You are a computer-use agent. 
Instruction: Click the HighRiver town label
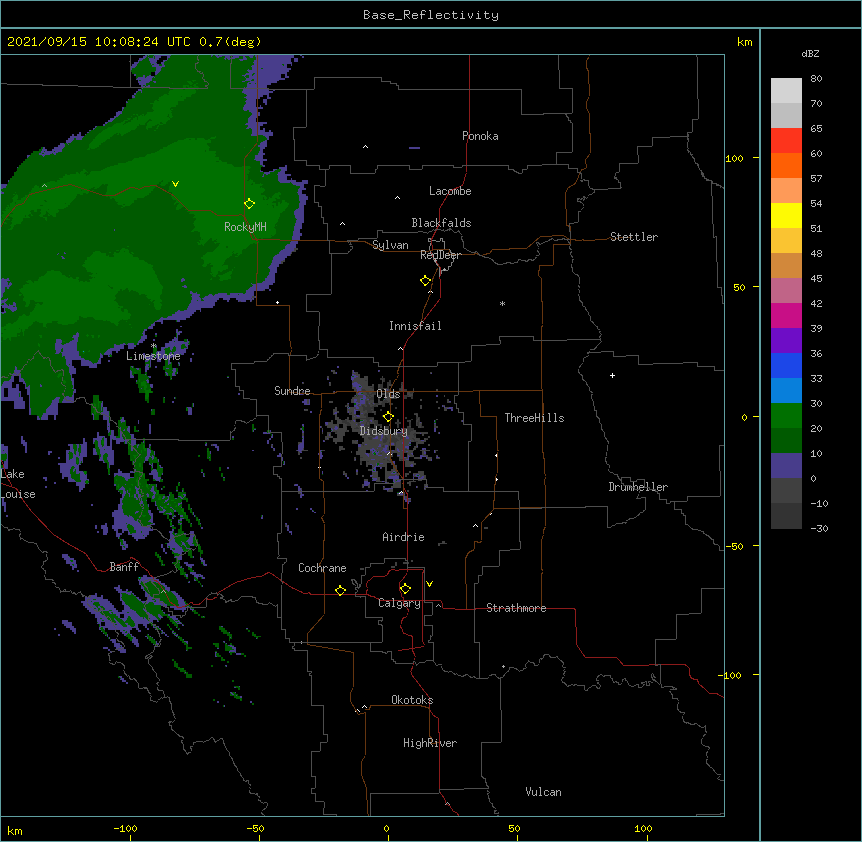(x=430, y=743)
